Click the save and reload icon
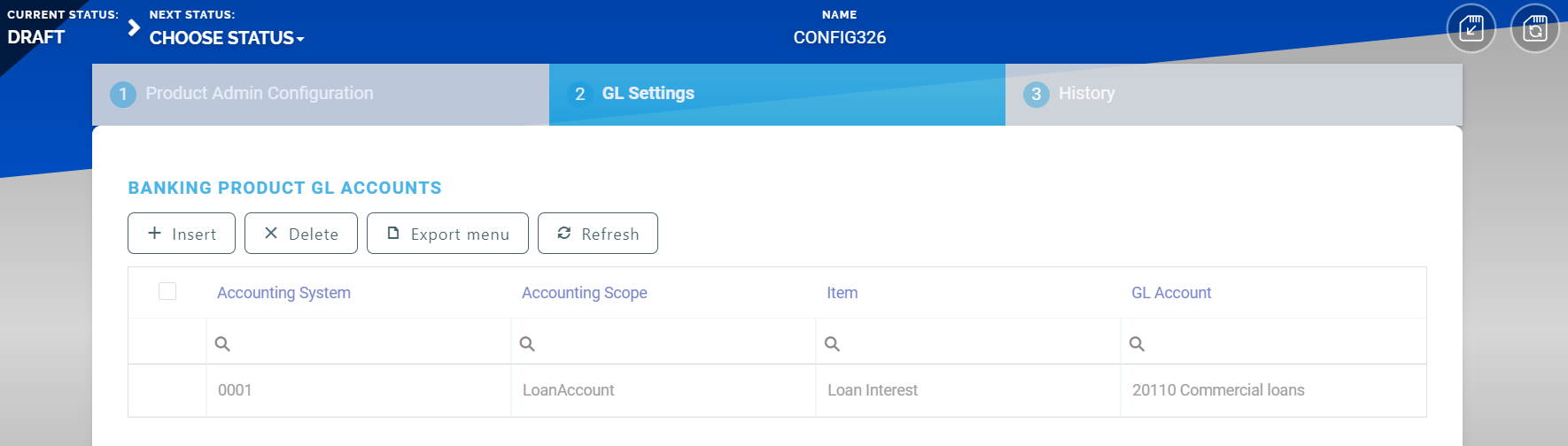 (1534, 28)
